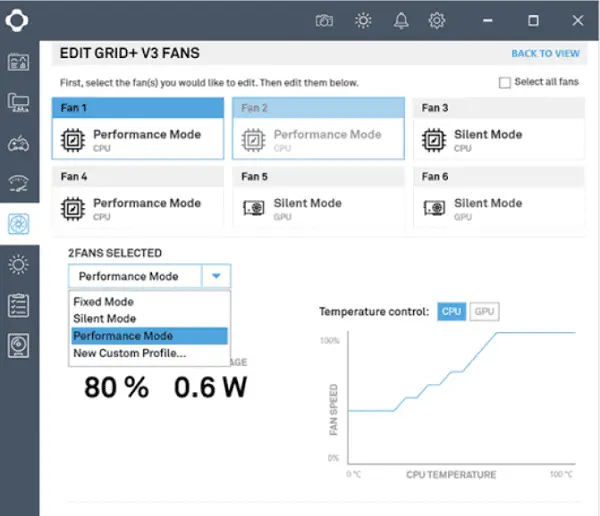Select the Fan 3 card header

tap(499, 108)
